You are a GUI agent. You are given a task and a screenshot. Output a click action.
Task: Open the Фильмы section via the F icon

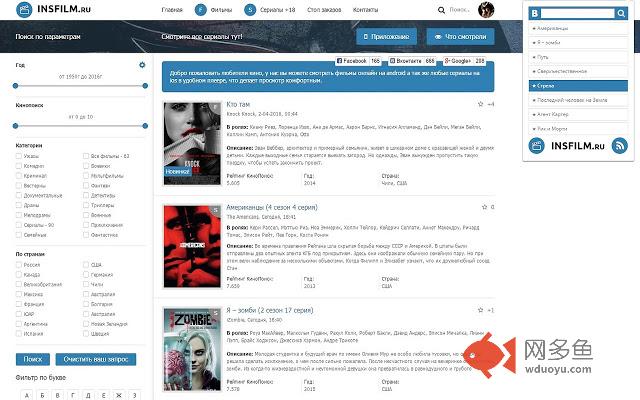[200, 9]
